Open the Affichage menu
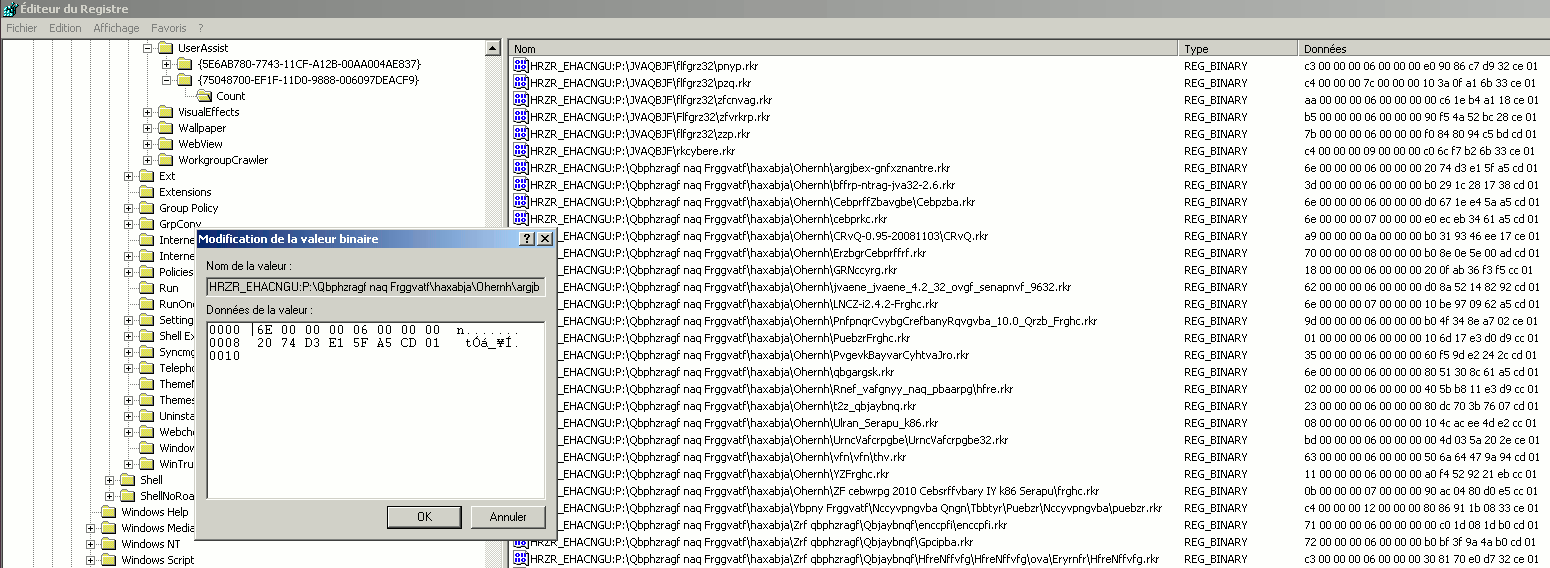The image size is (1550, 568). 116,28
